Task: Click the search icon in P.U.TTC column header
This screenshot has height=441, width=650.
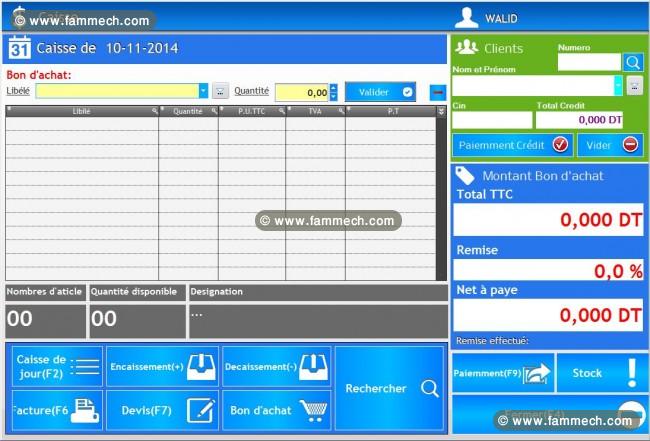Action: 281,111
